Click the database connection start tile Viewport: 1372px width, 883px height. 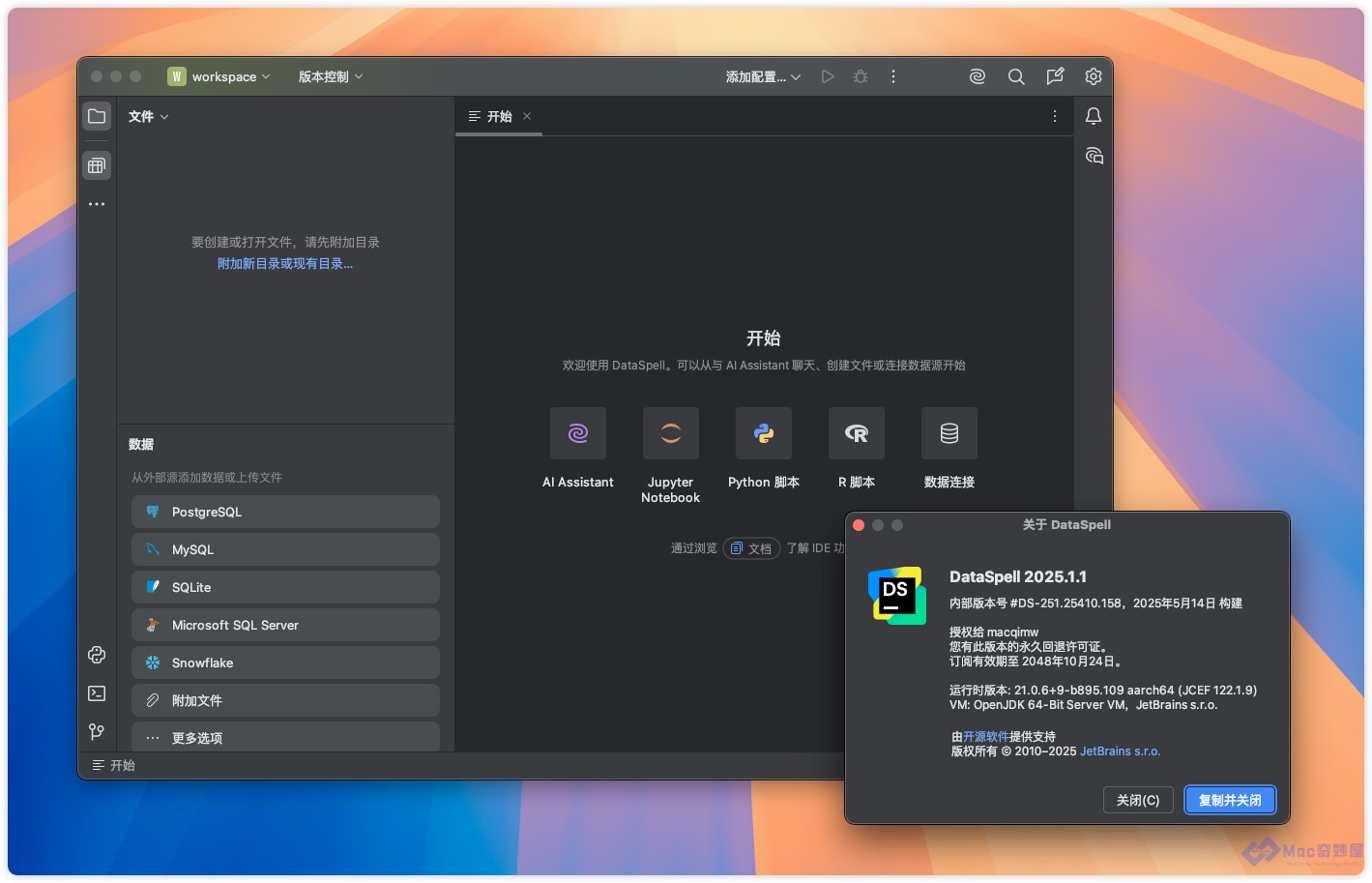tap(949, 433)
